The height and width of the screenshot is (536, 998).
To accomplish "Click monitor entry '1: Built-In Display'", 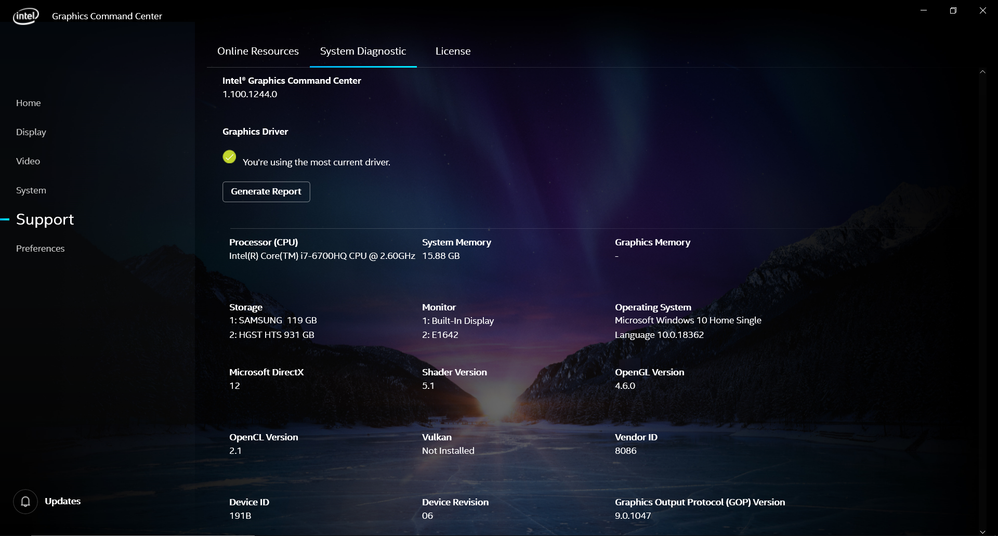I will (x=458, y=321).
